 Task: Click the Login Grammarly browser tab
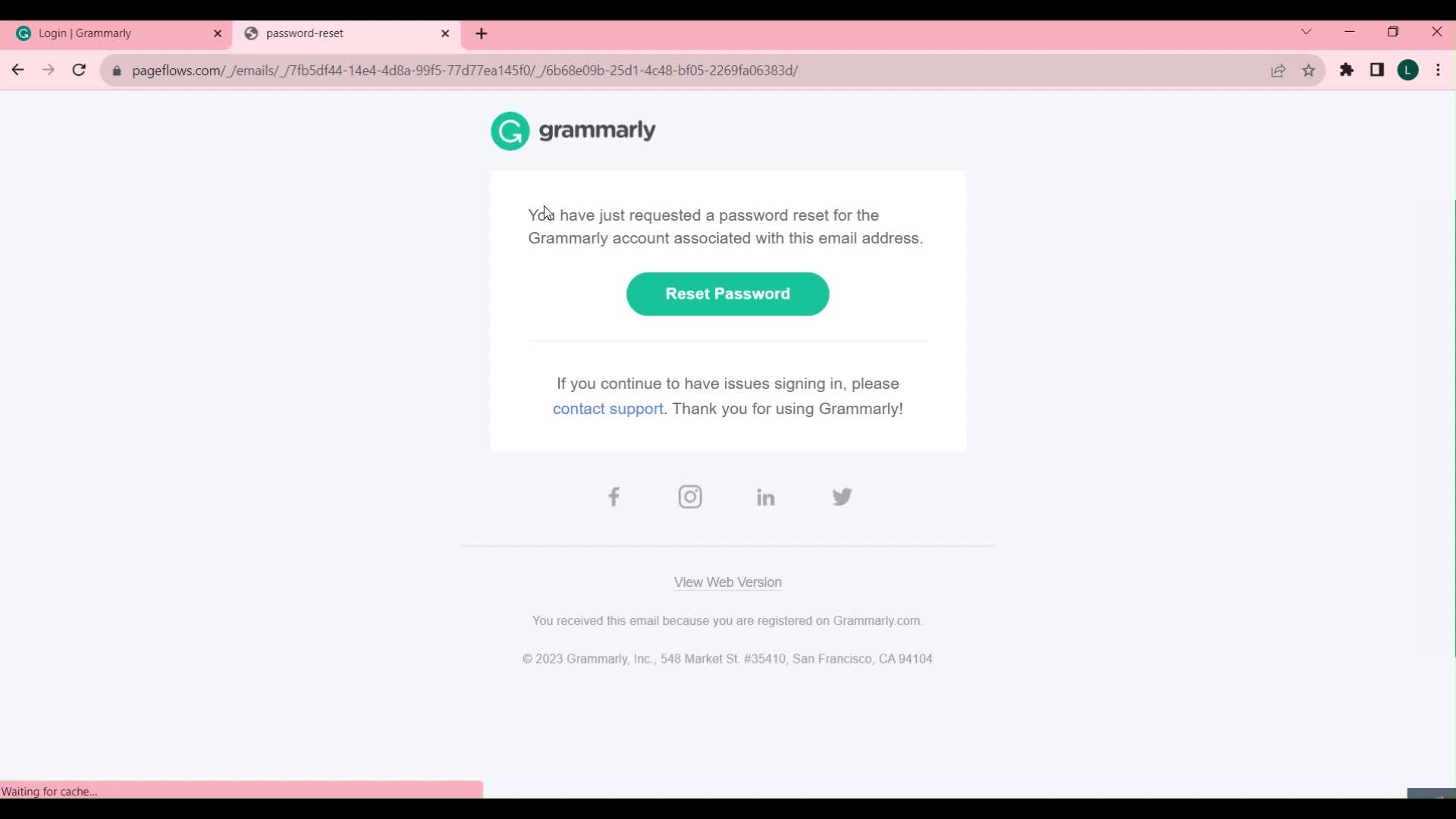(114, 33)
